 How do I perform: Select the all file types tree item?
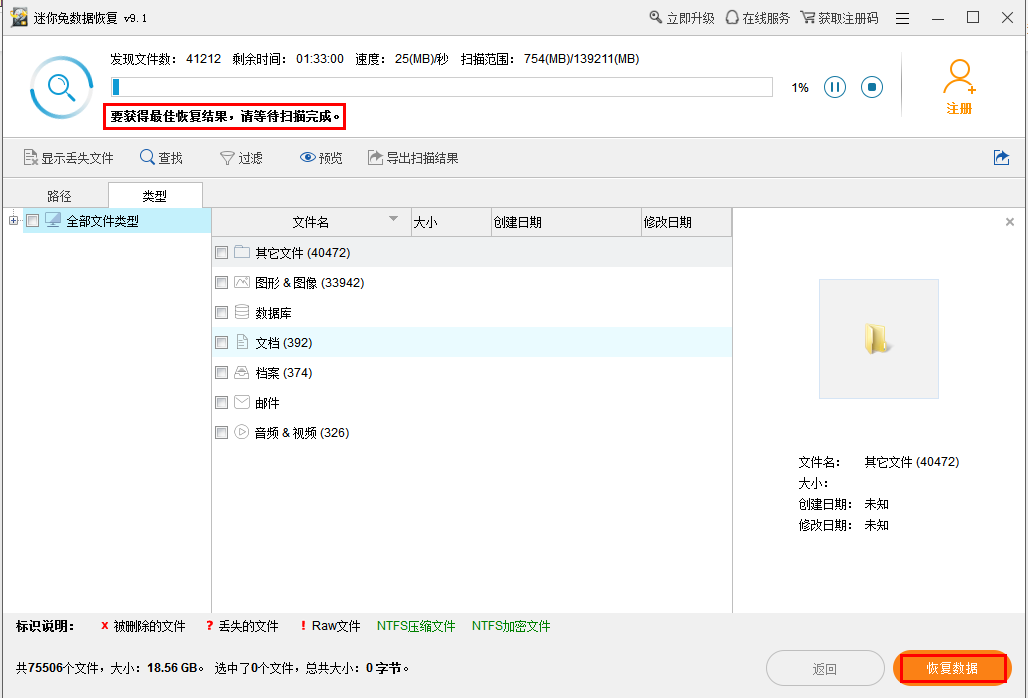[102, 222]
